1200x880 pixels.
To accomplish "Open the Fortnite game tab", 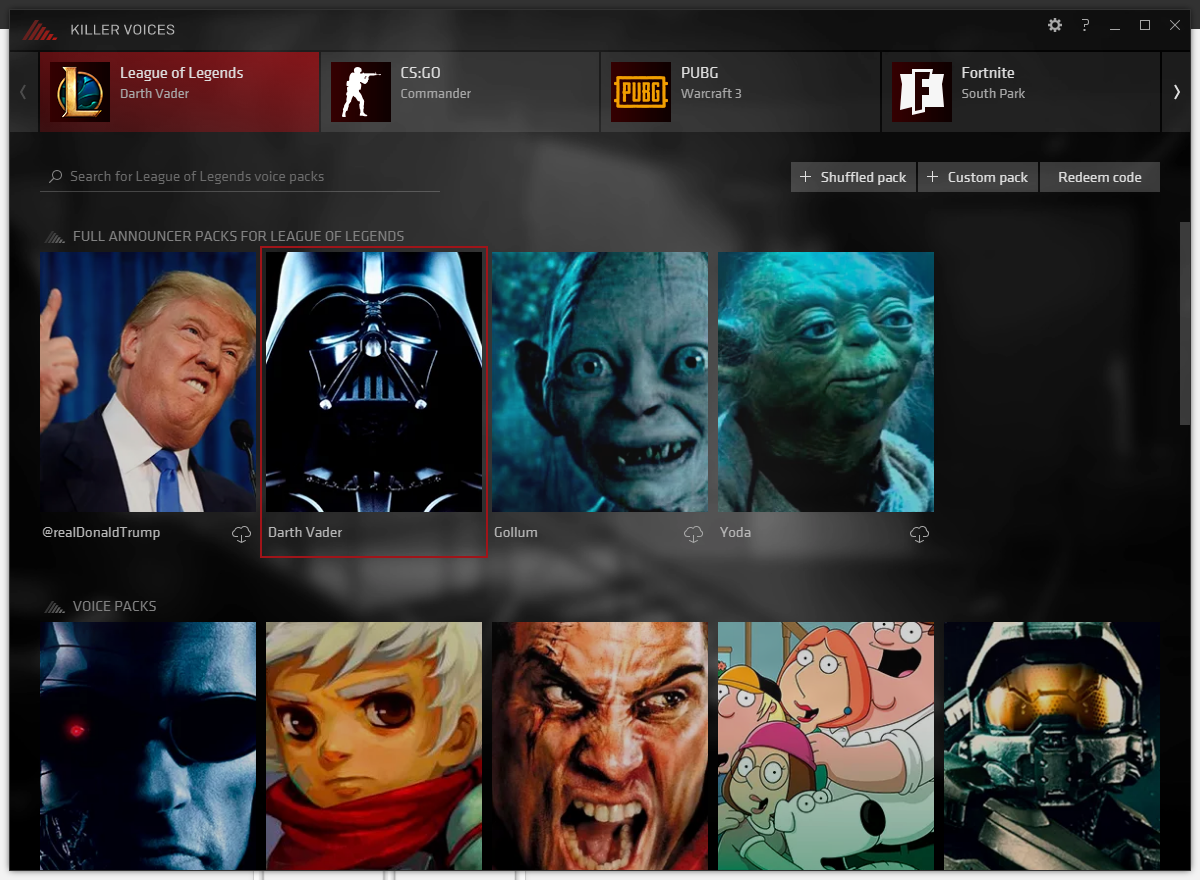I will [1022, 92].
